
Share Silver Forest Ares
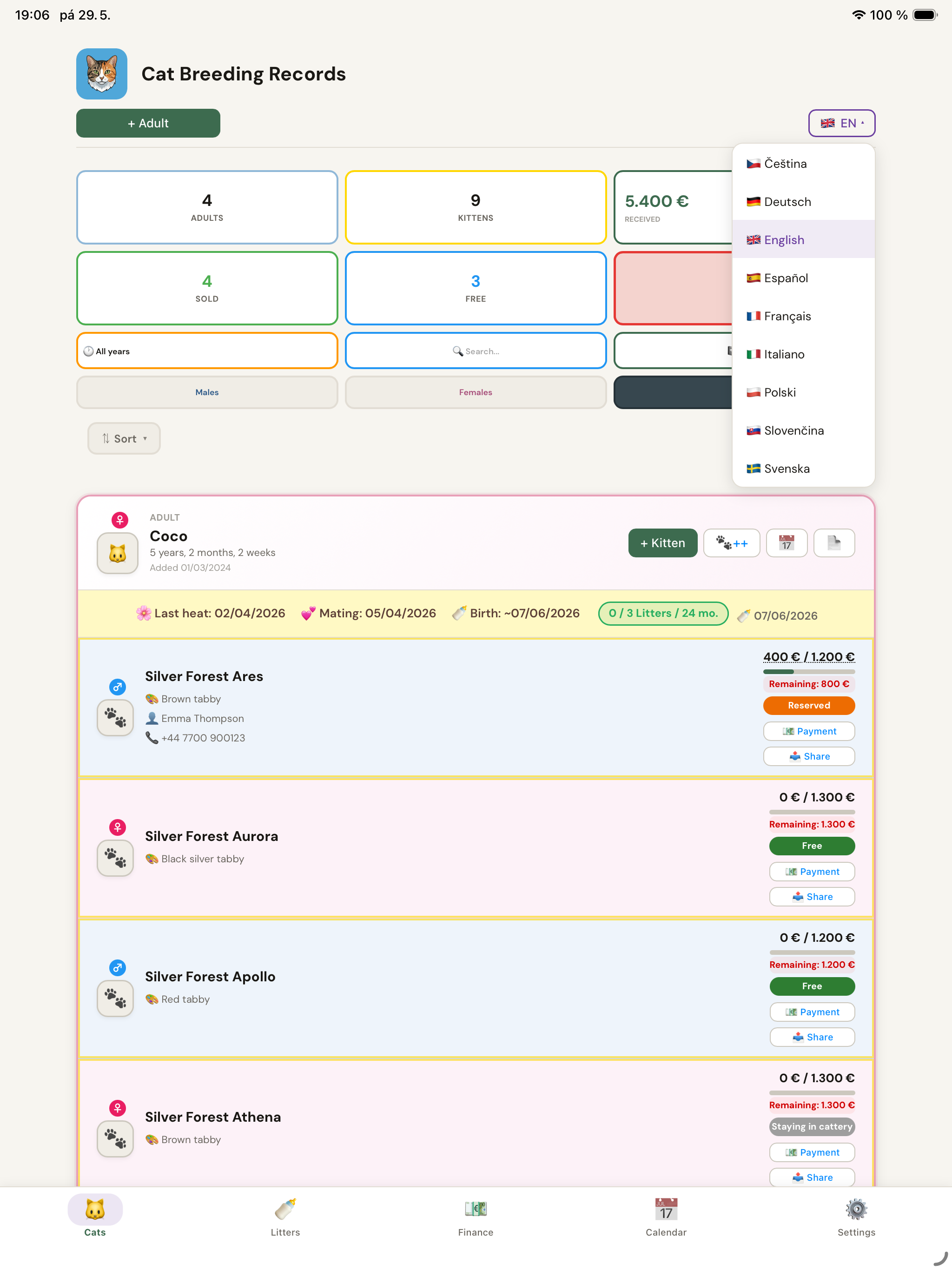pyautogui.click(x=808, y=756)
